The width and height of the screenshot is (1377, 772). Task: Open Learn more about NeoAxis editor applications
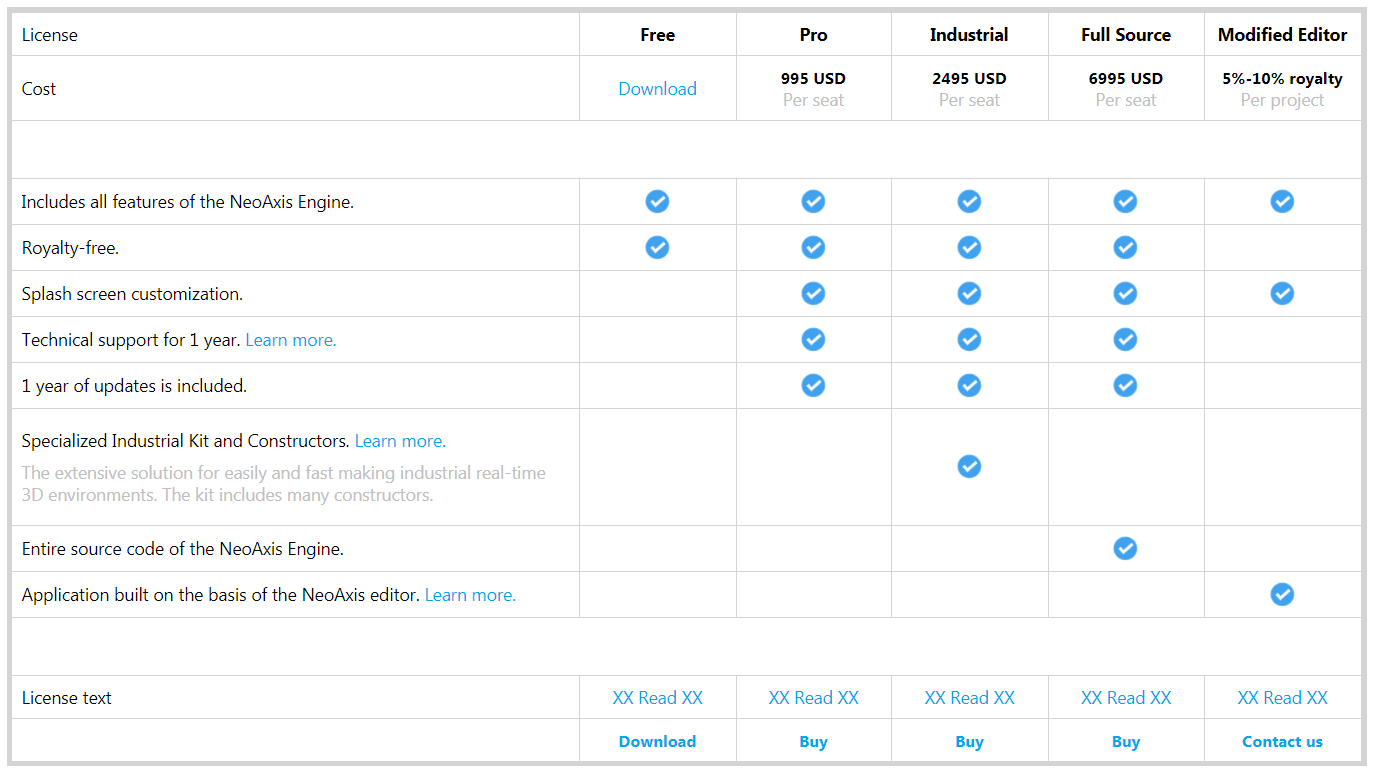pos(470,595)
